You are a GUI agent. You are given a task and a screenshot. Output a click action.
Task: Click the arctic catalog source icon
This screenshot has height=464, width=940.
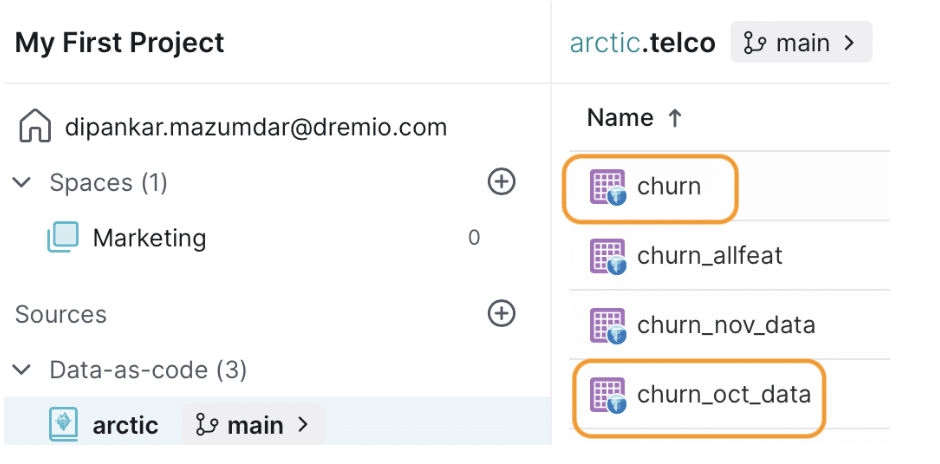[64, 424]
